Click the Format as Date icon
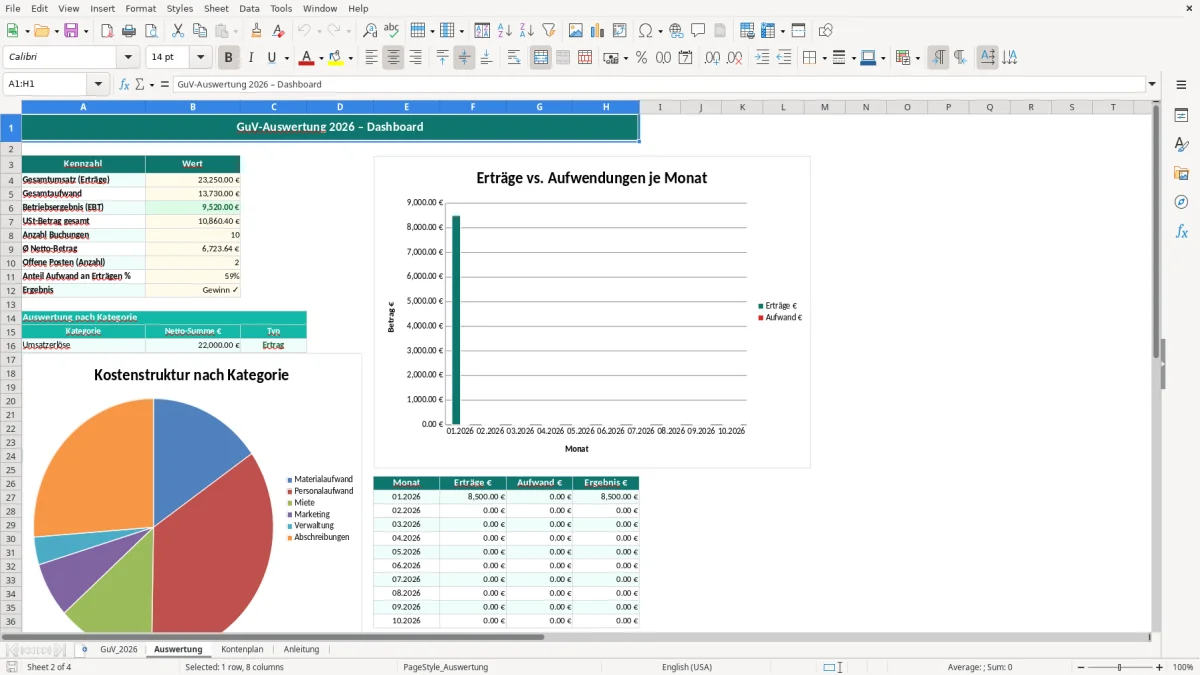Image resolution: width=1200 pixels, height=675 pixels. [x=685, y=58]
